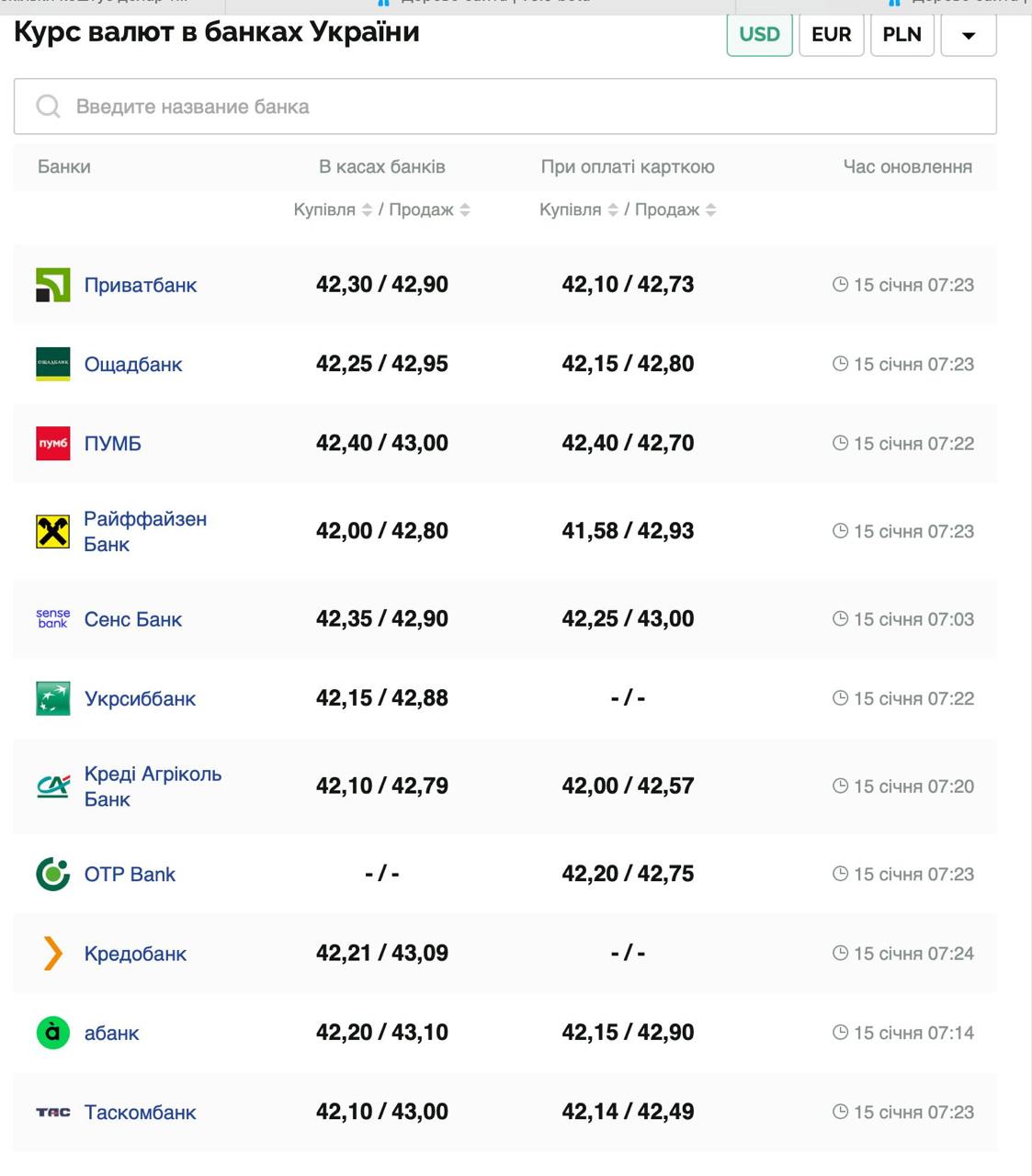Switch to the EUR currency tab

831,35
